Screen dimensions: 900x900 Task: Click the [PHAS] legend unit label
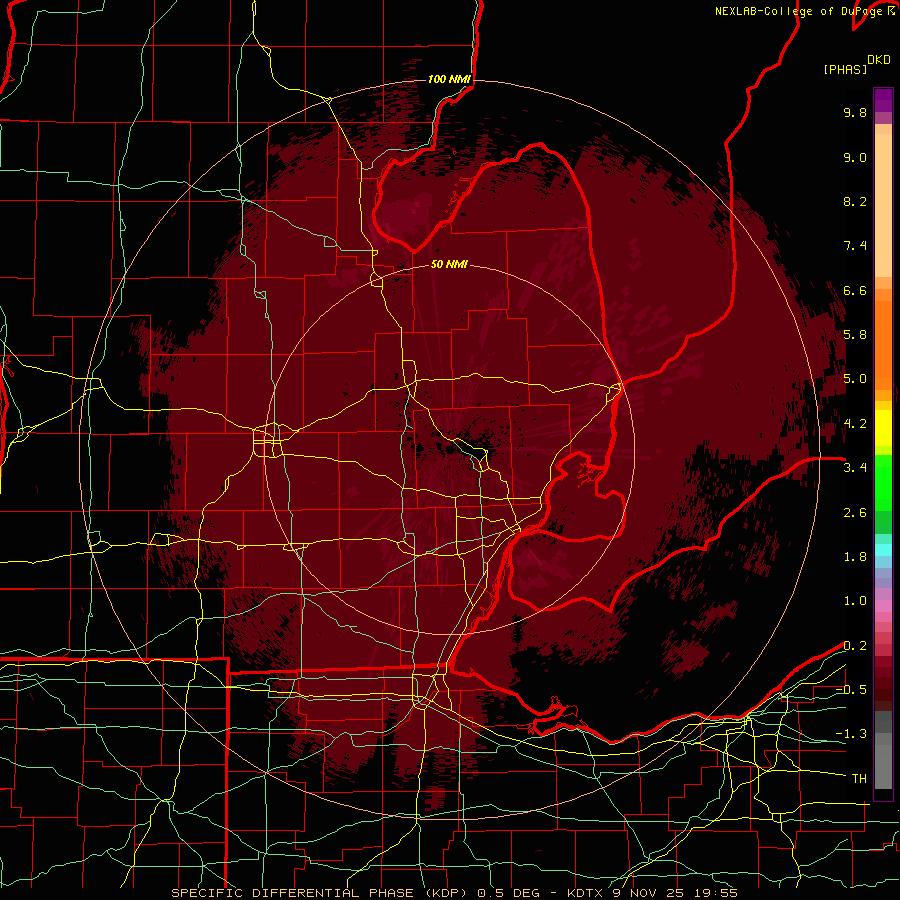point(845,70)
